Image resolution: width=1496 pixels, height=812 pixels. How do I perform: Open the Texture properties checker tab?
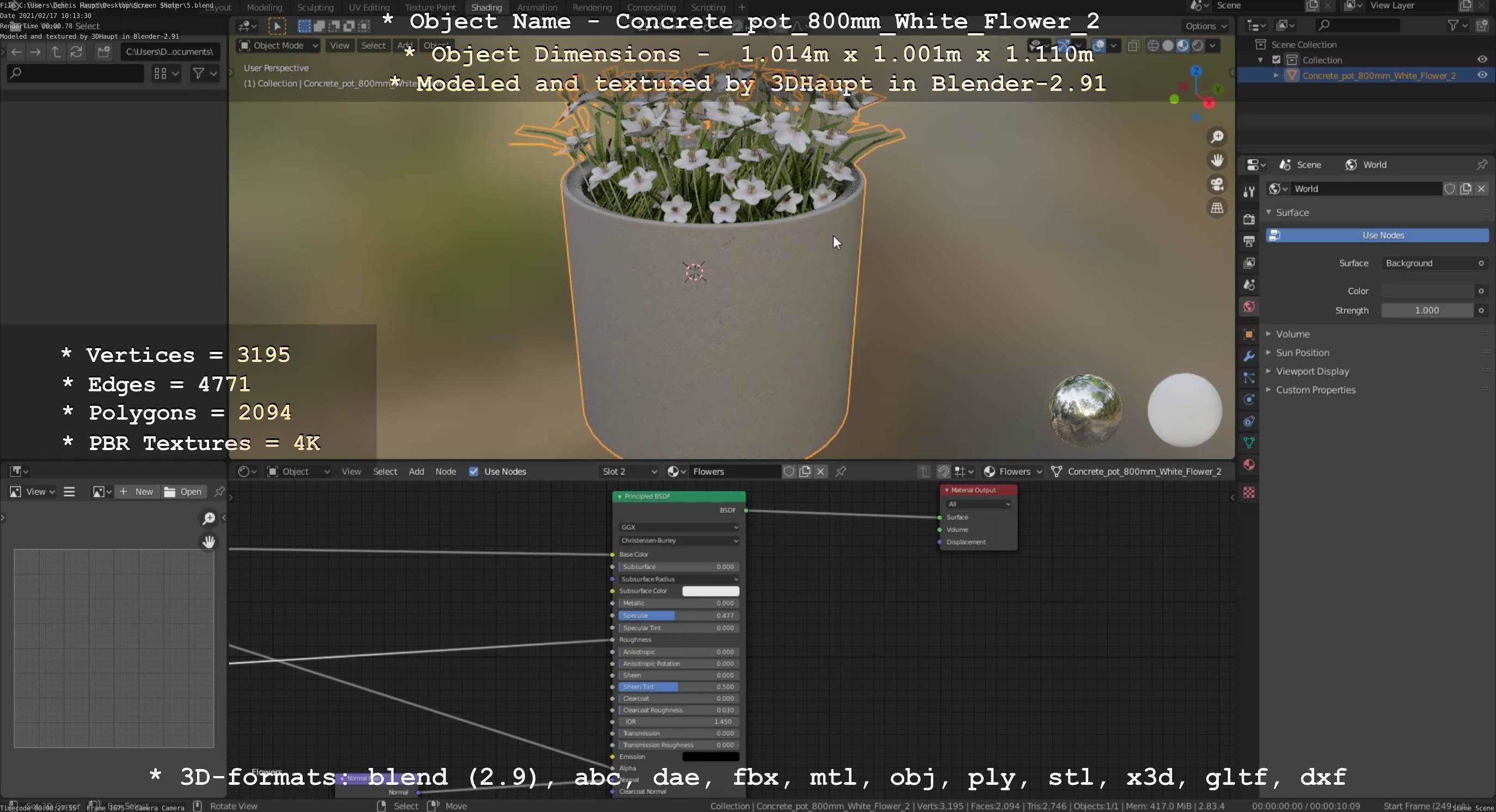click(1249, 492)
